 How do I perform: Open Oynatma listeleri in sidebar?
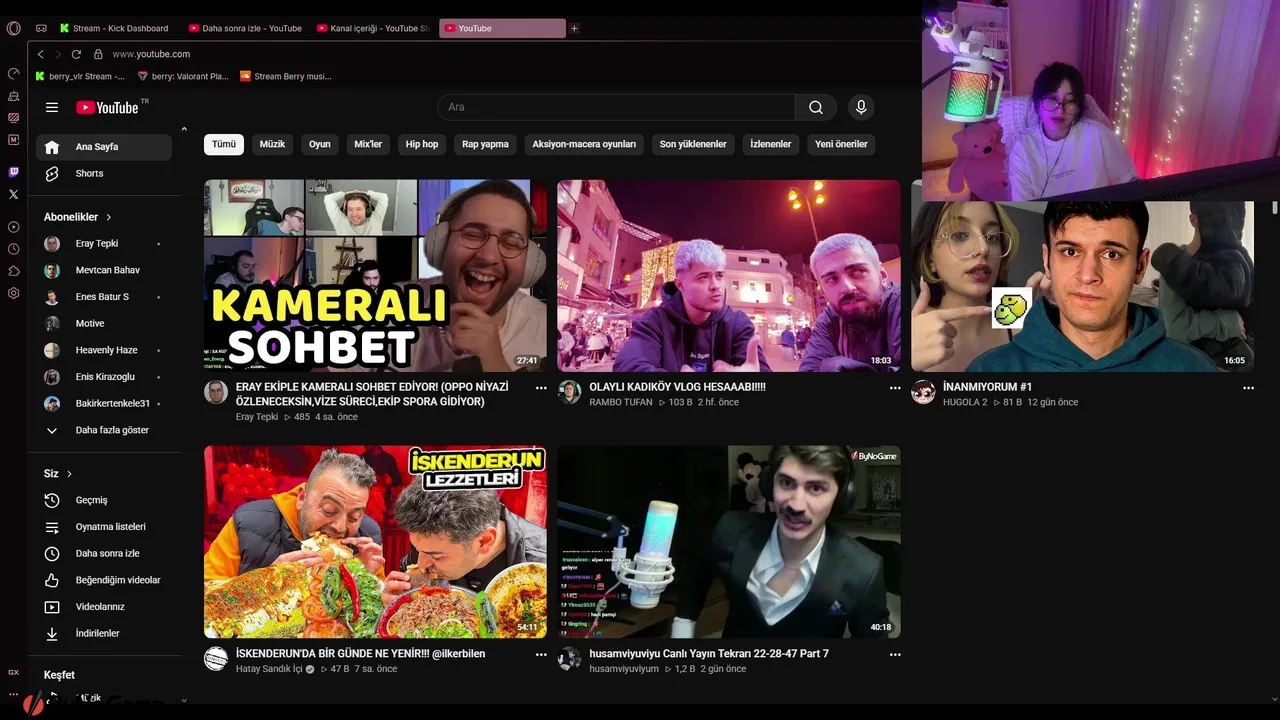pyautogui.click(x=104, y=527)
